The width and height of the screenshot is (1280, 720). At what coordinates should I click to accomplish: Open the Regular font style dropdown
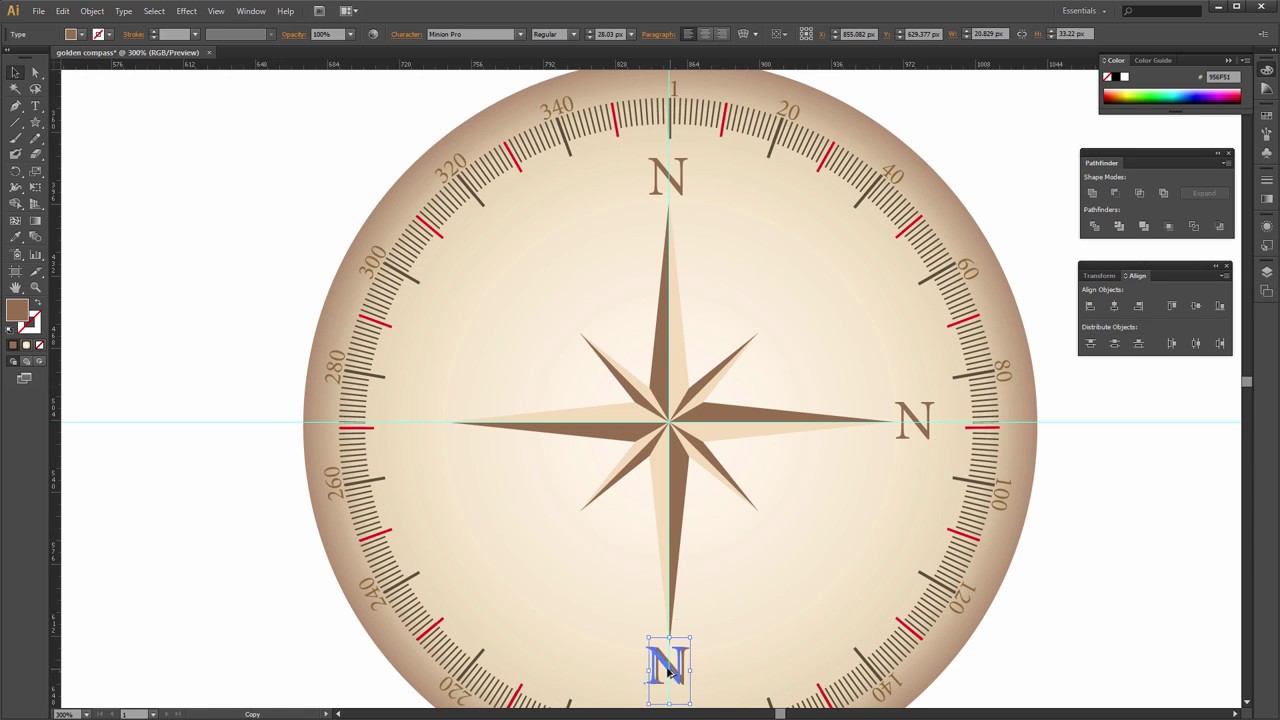[574, 34]
